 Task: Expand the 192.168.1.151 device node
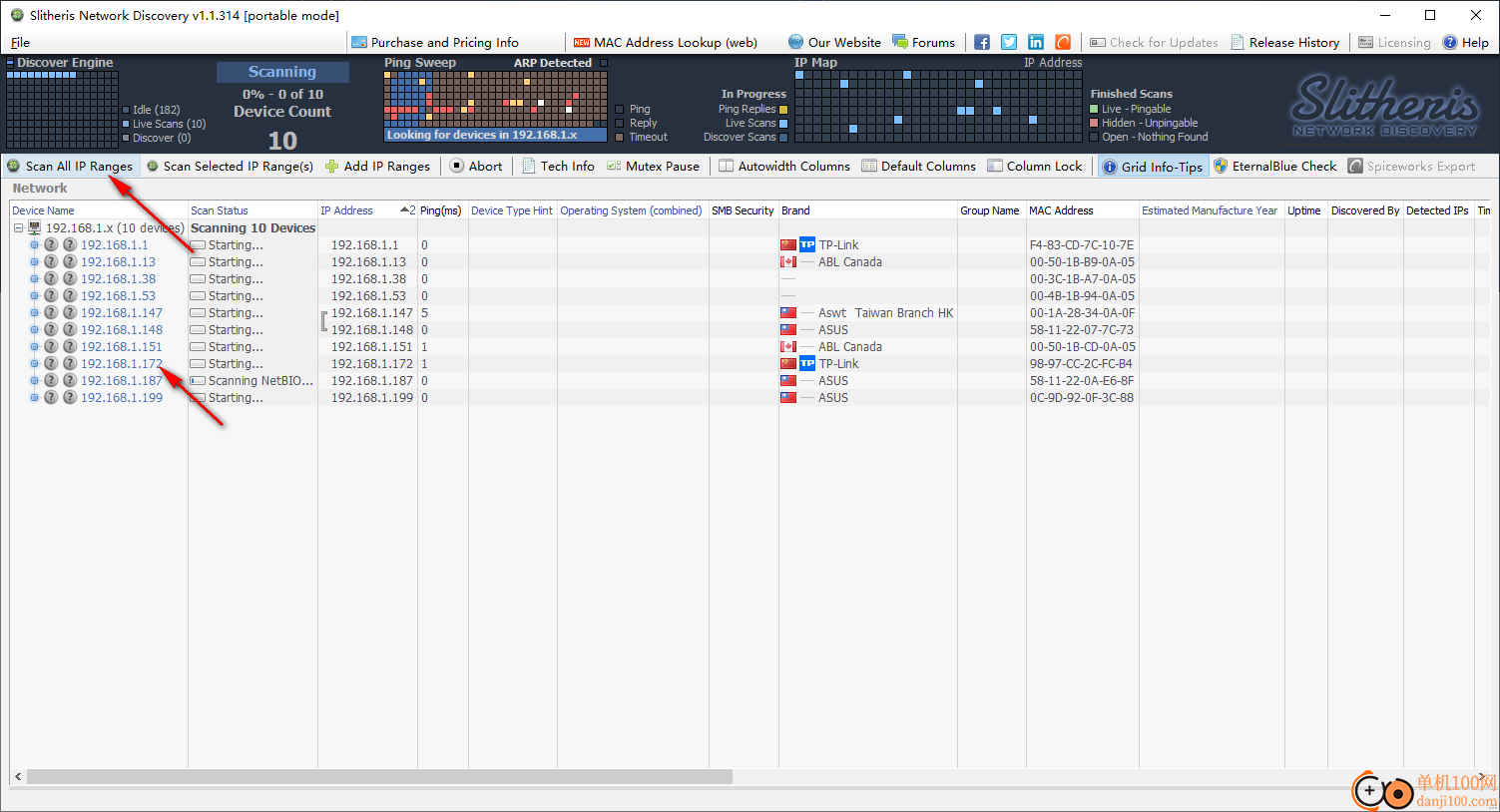[x=34, y=347]
